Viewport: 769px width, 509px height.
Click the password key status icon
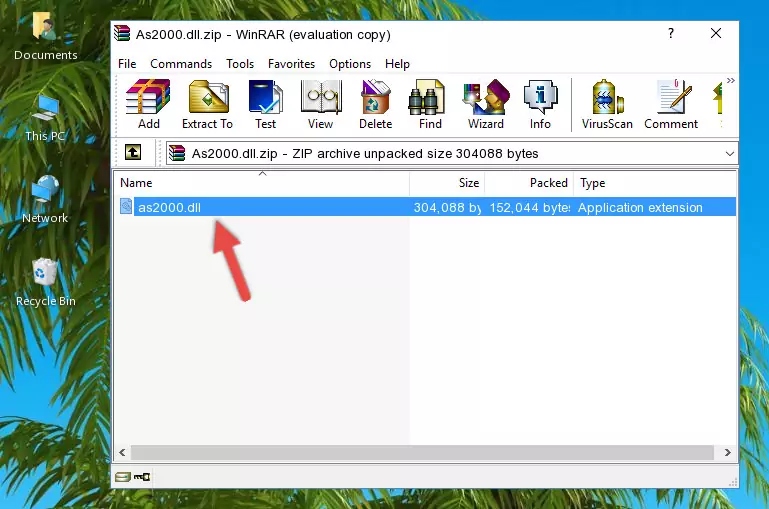click(x=142, y=477)
